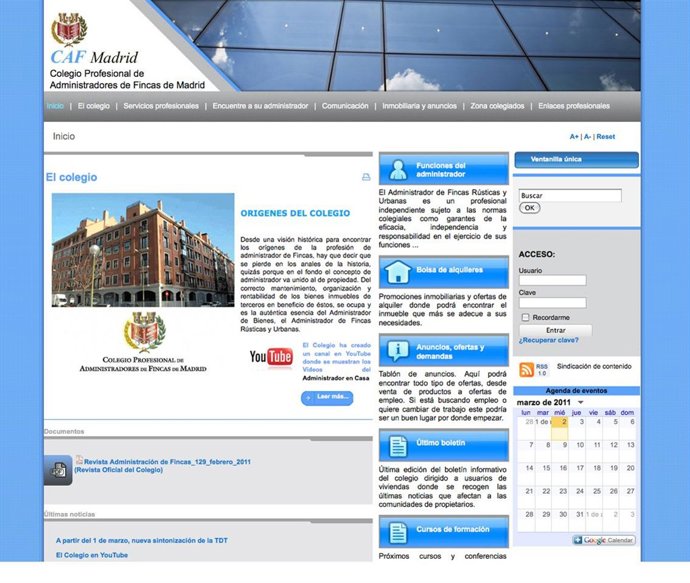Viewport: 690px width, 583px height.
Task: Click the Ventanilla única button
Action: coord(576,159)
